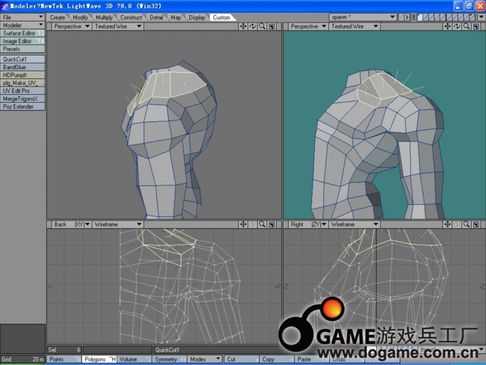Activate the BandGlue tool
Screen dimensions: 486x365
pos(22,67)
